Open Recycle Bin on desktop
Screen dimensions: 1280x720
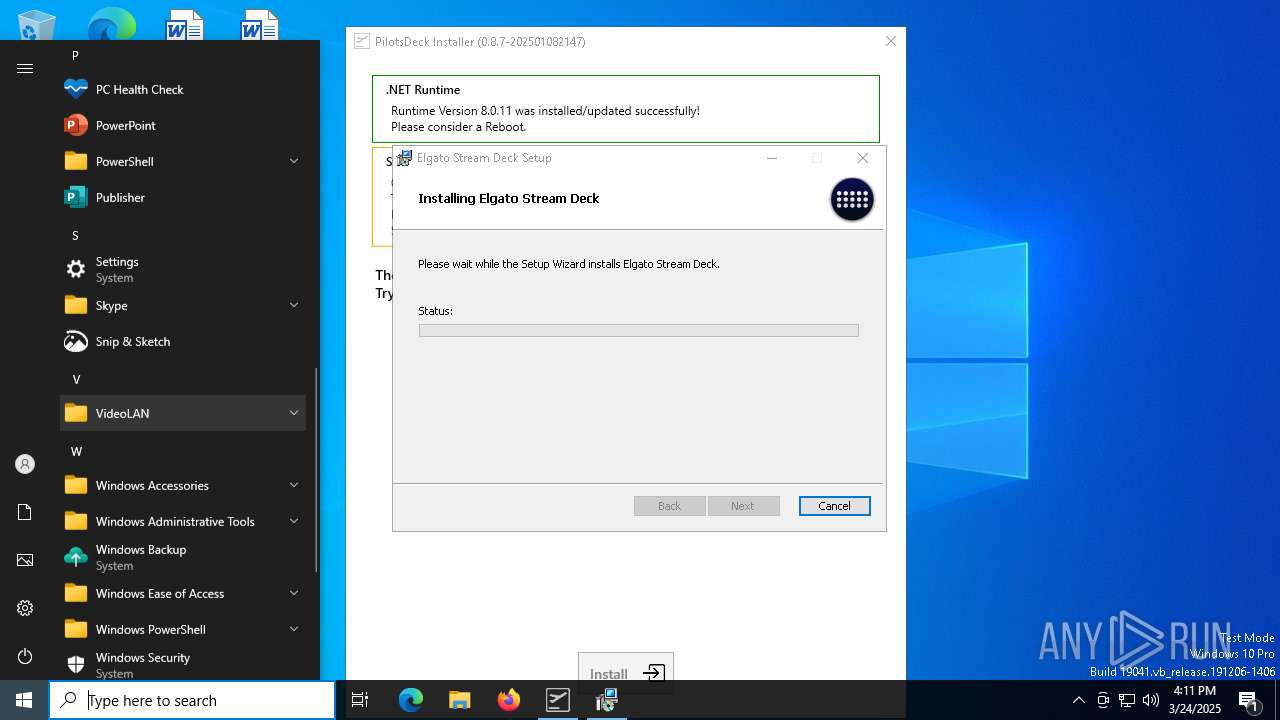(36, 24)
